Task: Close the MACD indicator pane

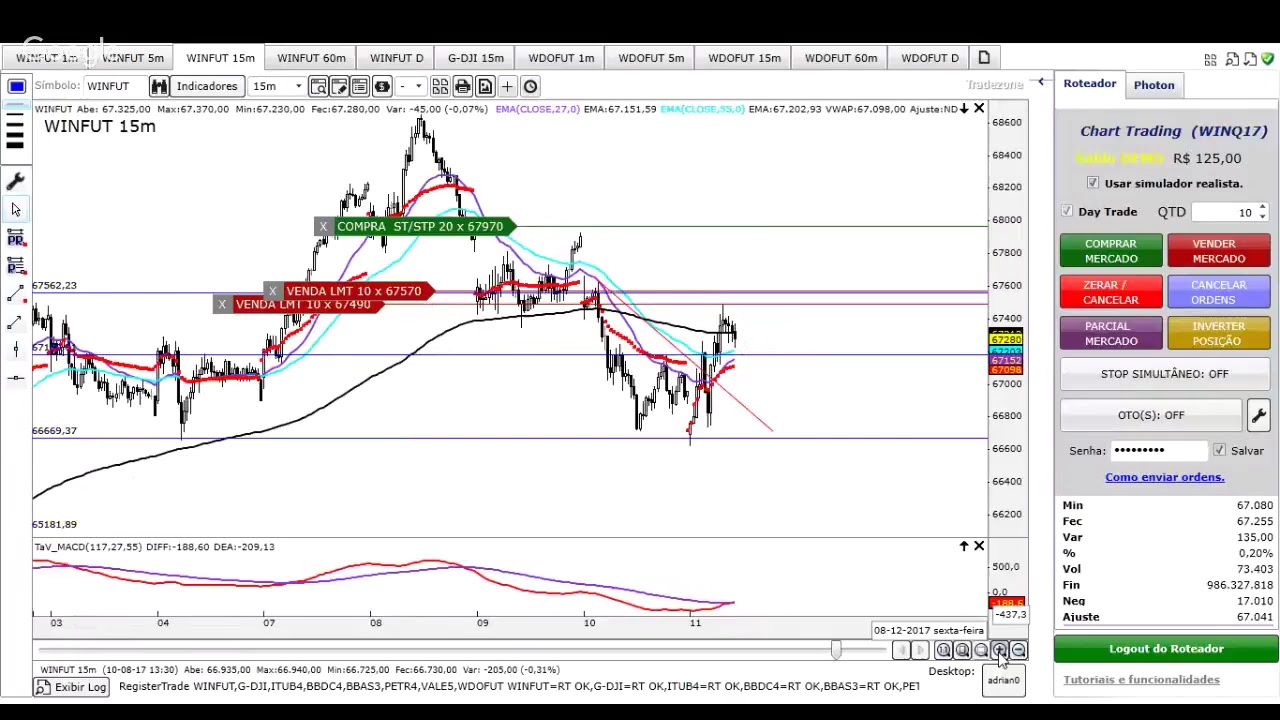Action: pos(979,546)
